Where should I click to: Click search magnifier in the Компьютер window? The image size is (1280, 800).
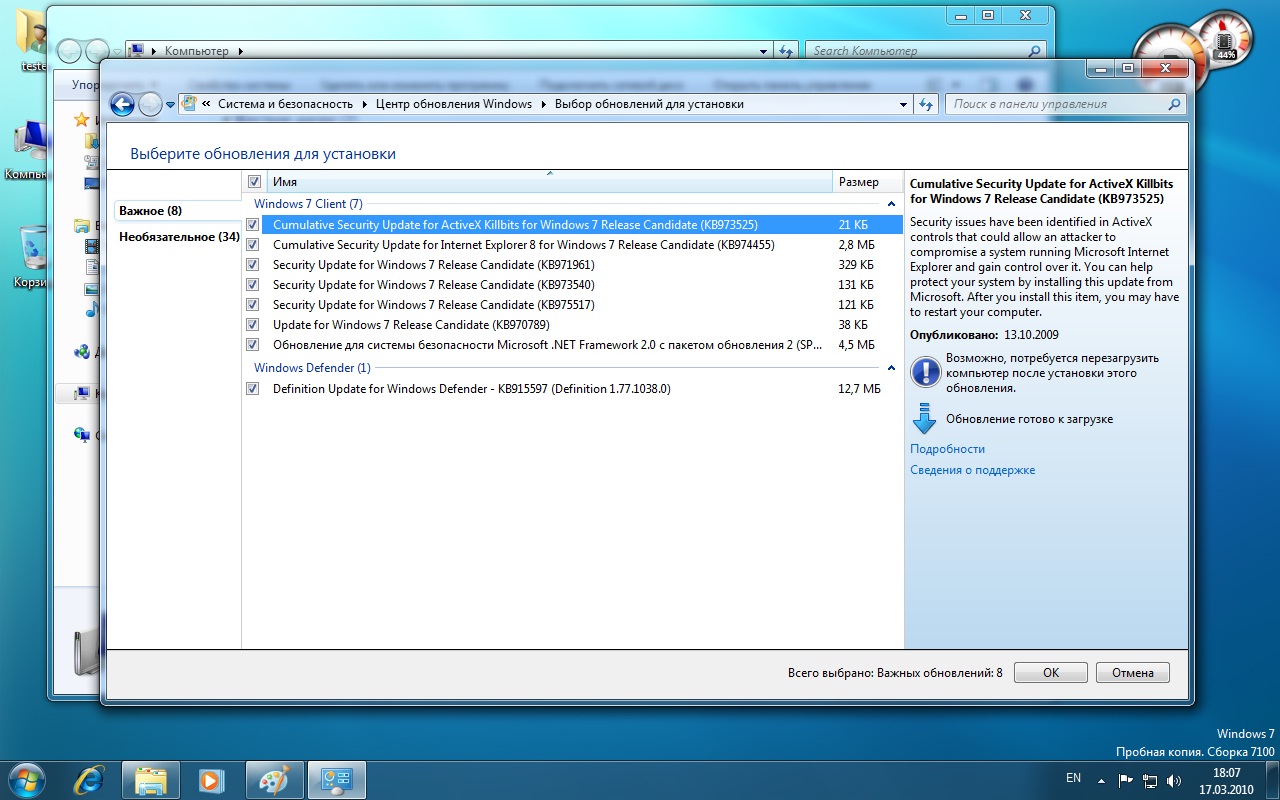(1035, 51)
